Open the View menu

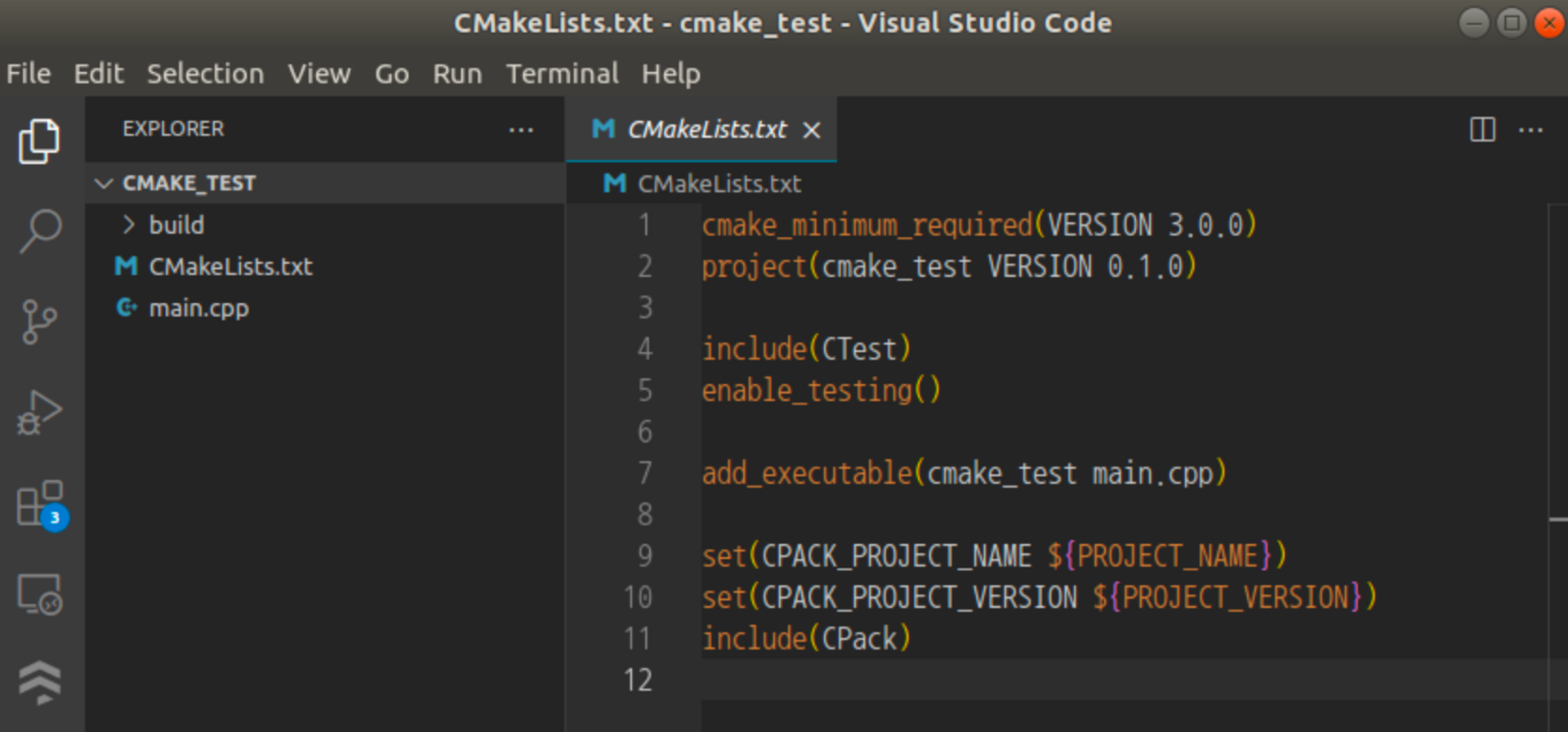(x=319, y=74)
